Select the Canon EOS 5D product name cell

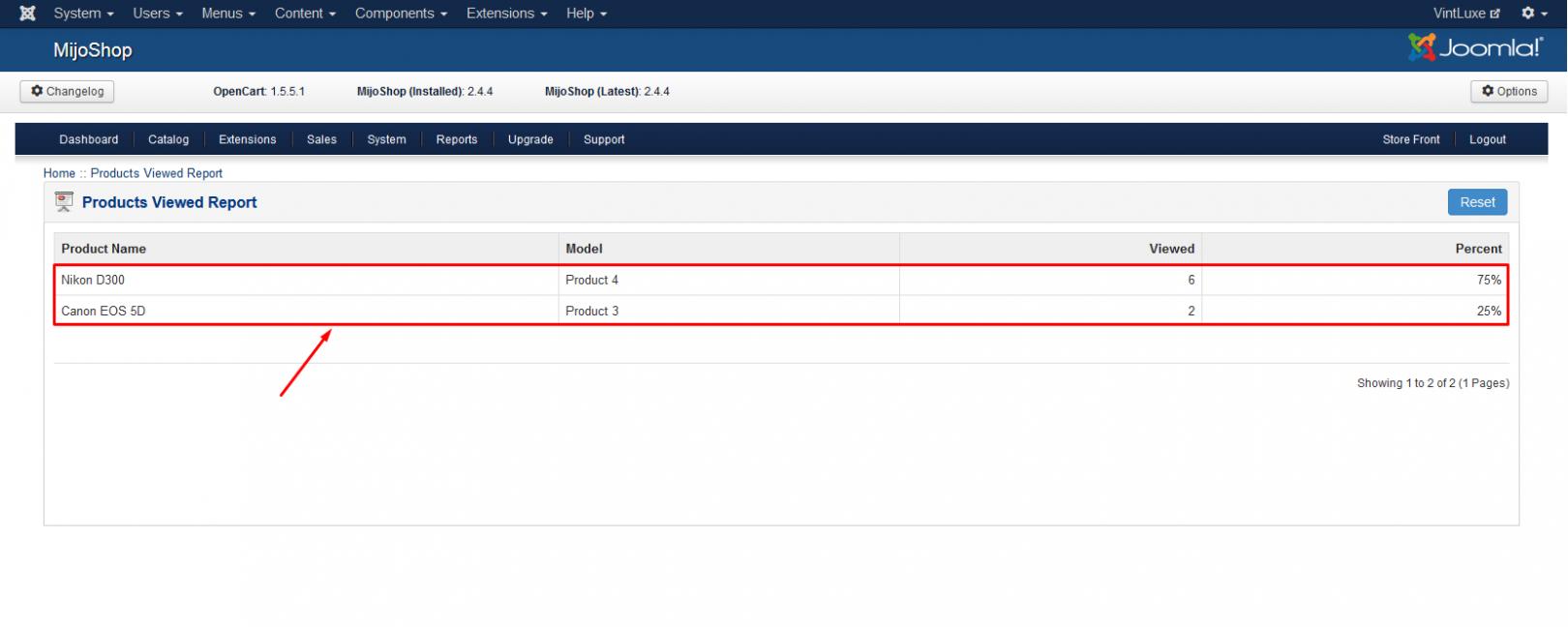point(306,311)
